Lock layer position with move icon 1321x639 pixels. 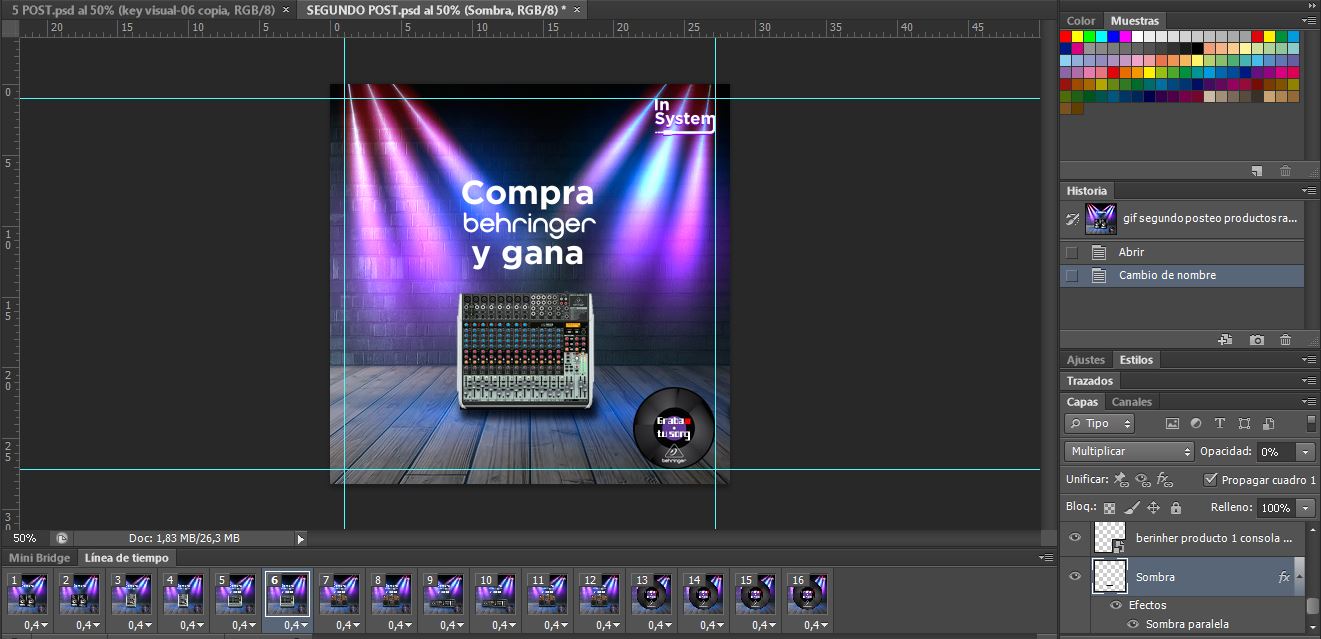[x=1153, y=508]
